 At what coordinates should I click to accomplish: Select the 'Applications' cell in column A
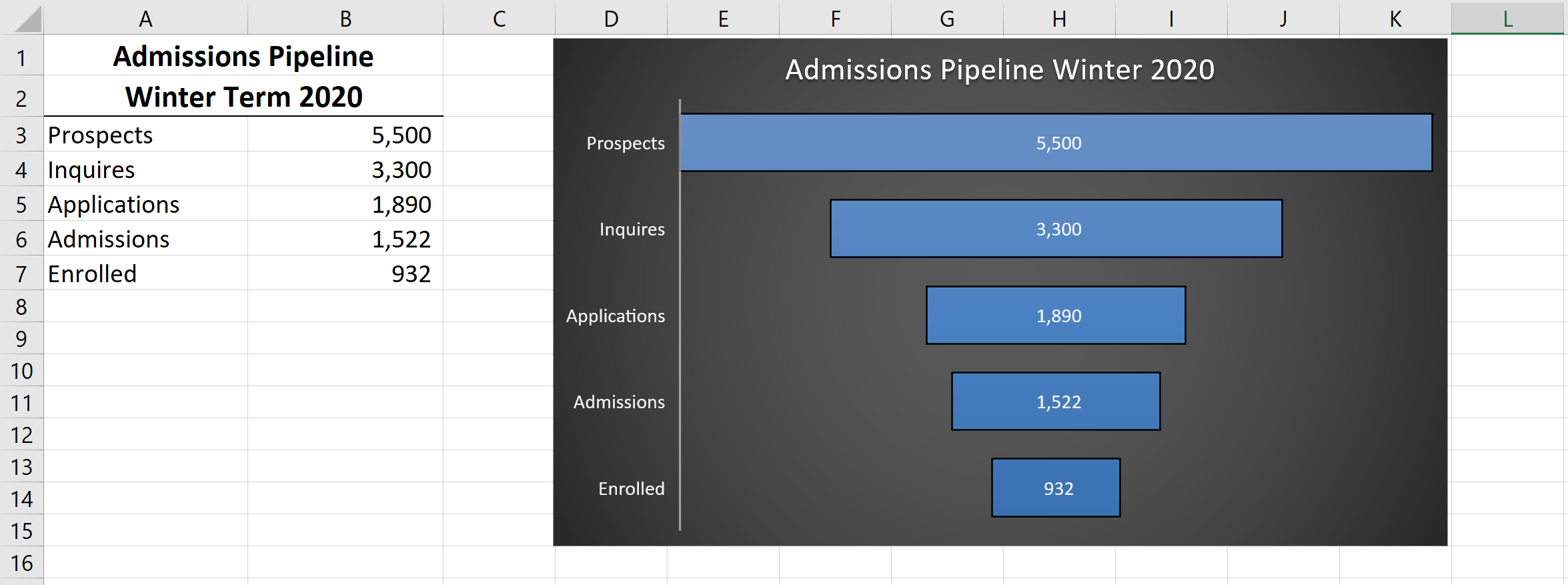point(145,204)
